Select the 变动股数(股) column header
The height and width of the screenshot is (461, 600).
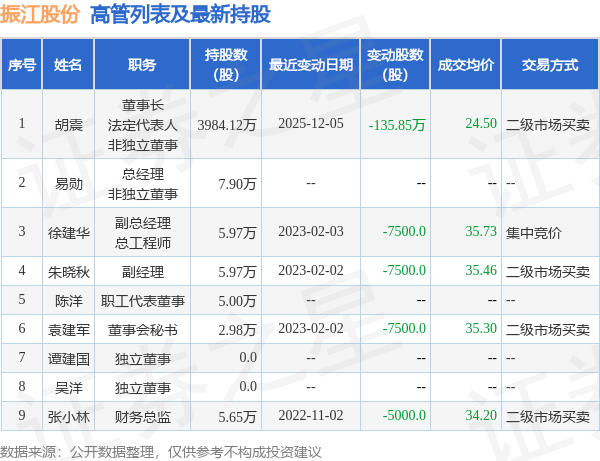pyautogui.click(x=395, y=65)
